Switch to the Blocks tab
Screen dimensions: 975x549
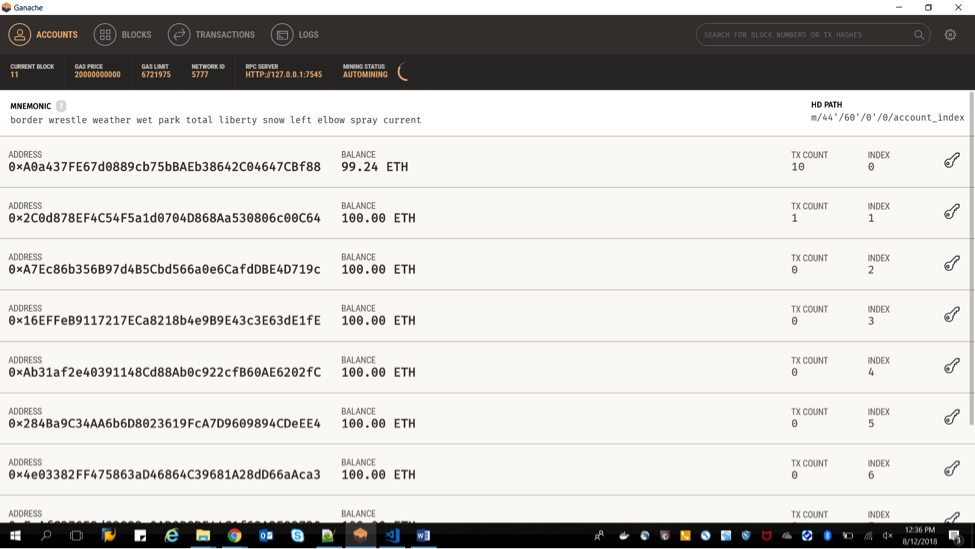point(122,35)
